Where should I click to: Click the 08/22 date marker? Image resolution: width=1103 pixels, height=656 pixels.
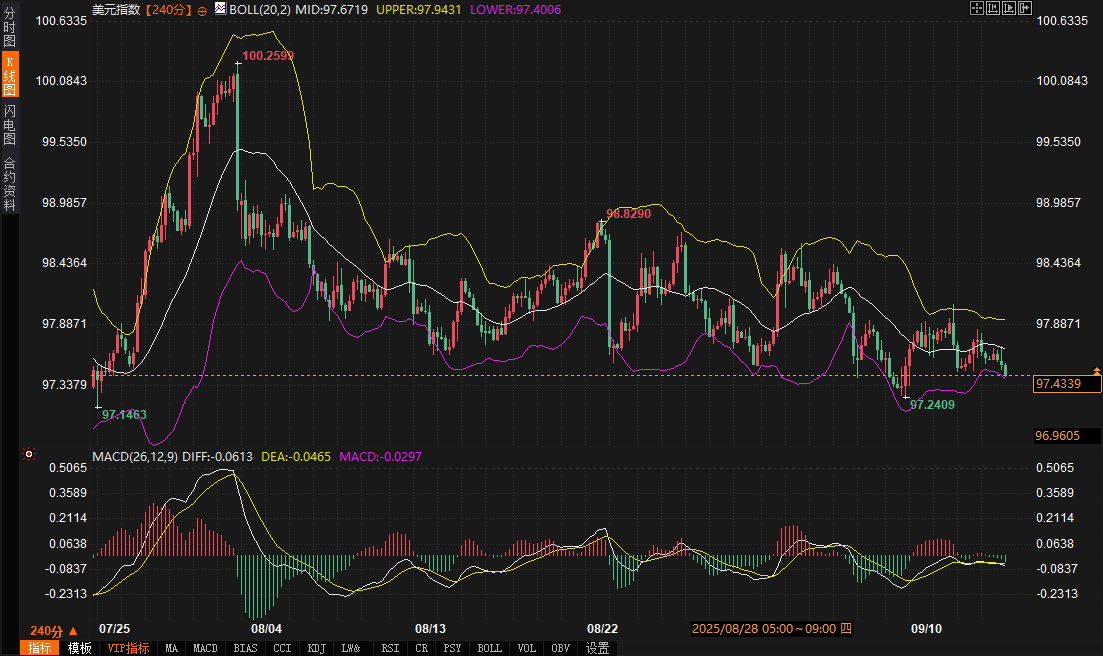point(602,629)
